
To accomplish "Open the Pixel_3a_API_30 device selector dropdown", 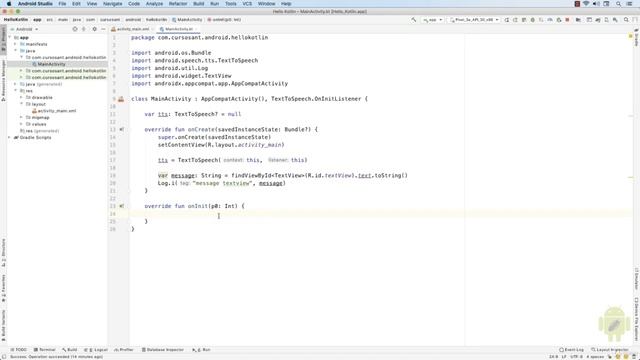I will coord(474,20).
